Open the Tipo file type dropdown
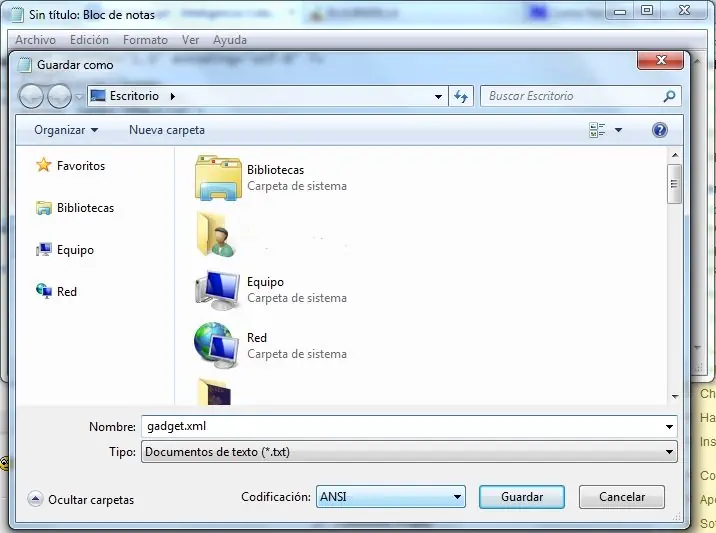The width and height of the screenshot is (716, 533). pyautogui.click(x=409, y=452)
